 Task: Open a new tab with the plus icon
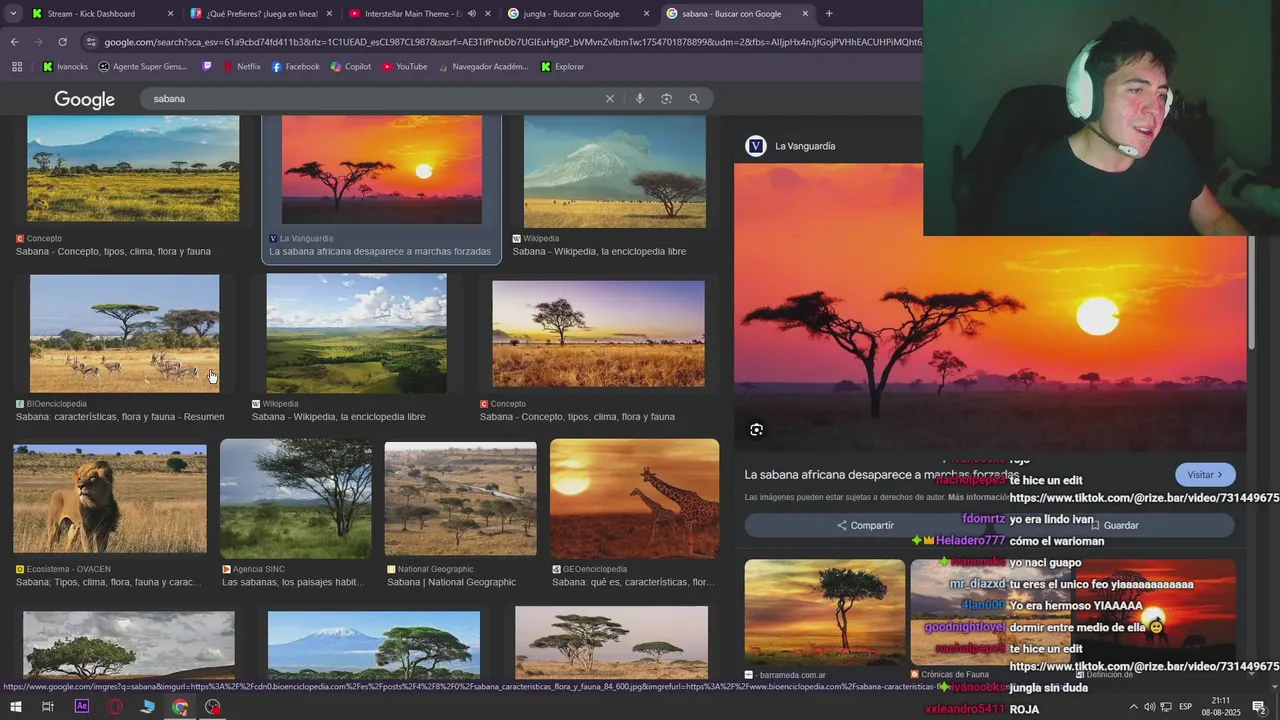pyautogui.click(x=829, y=14)
